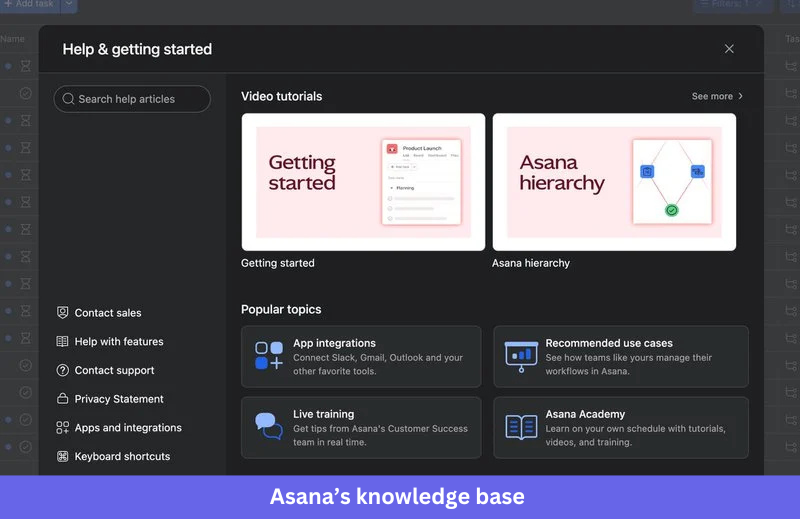Click the Video tutorials heading
Viewport: 800px width, 519px height.
coord(282,96)
